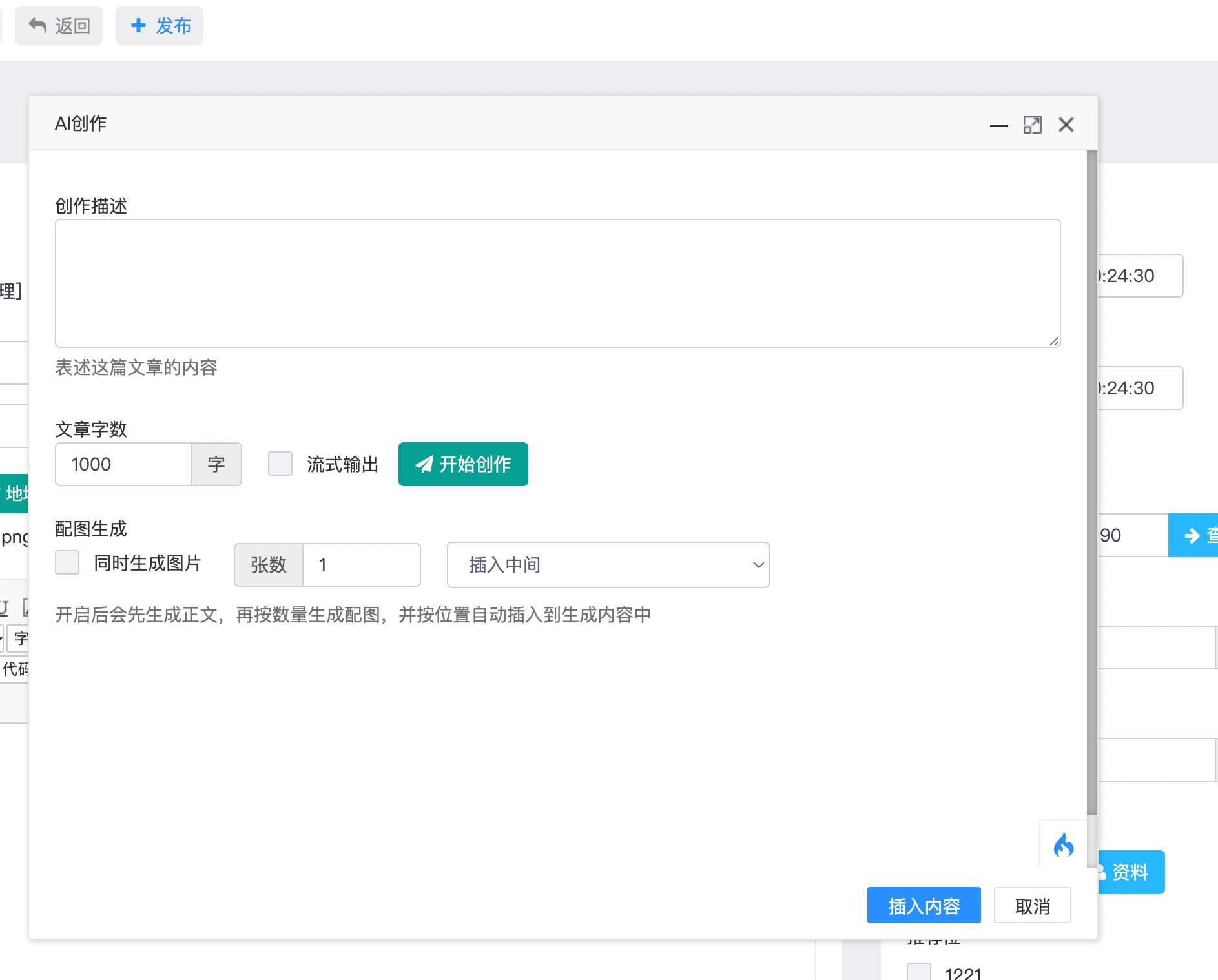Maximize the AI创作 dialog window
This screenshot has height=980, width=1218.
tap(1032, 125)
